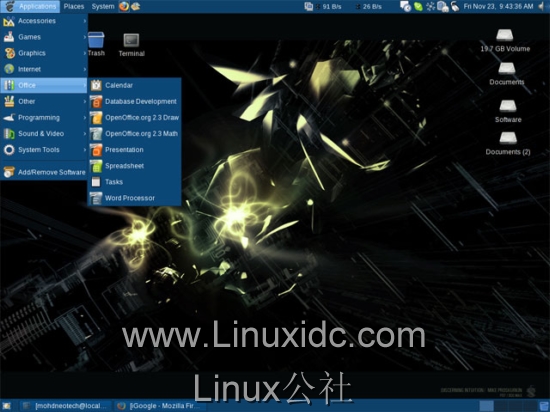Launch Firefox from top panel icon
Viewport: 550px width, 412px height.
(124, 6)
